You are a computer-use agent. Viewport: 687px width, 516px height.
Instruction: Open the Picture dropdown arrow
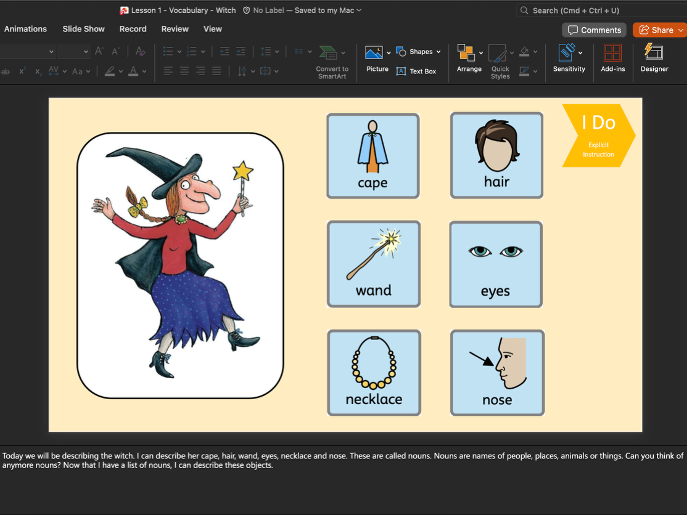(389, 53)
